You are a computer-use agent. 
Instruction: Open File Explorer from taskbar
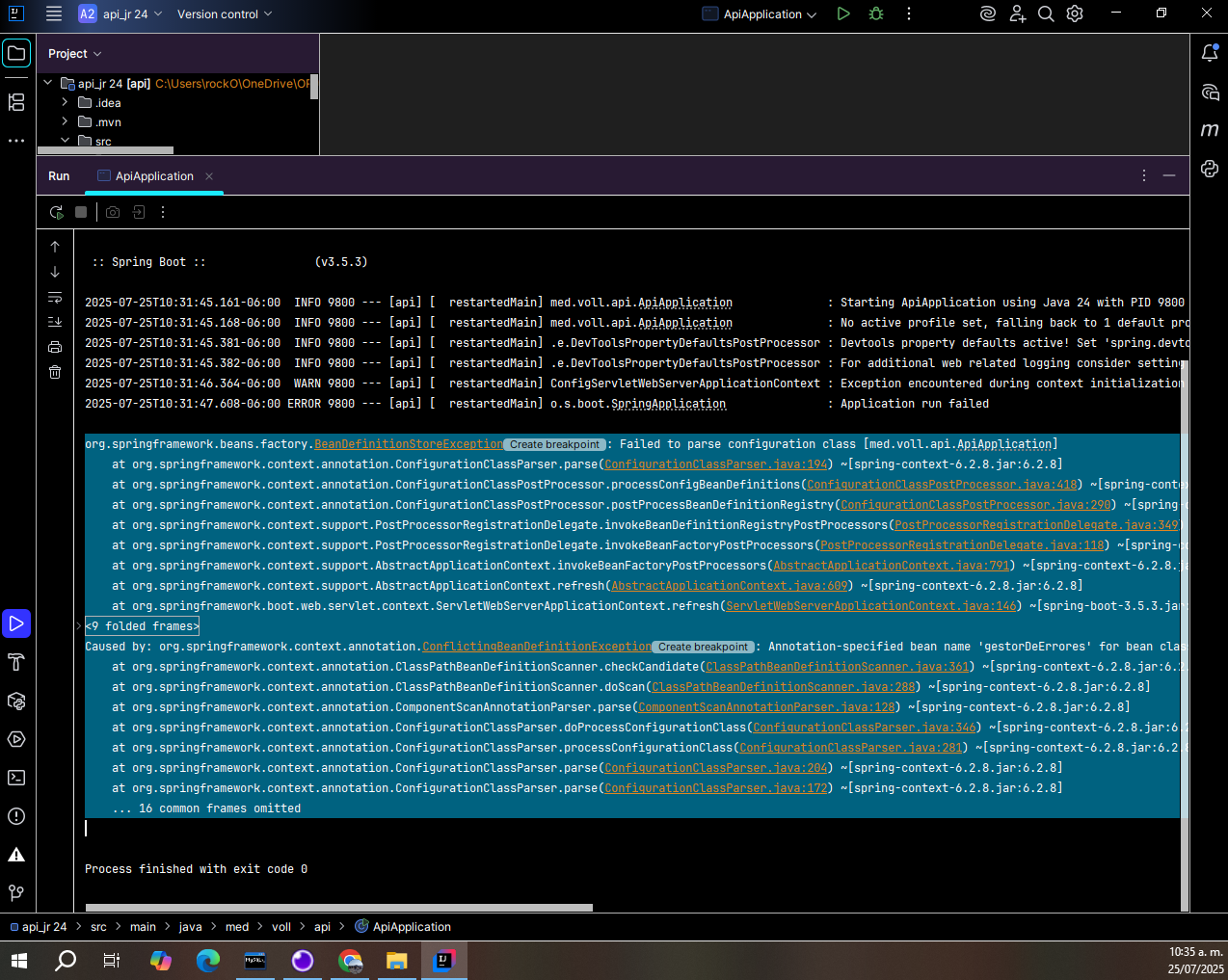(x=397, y=961)
